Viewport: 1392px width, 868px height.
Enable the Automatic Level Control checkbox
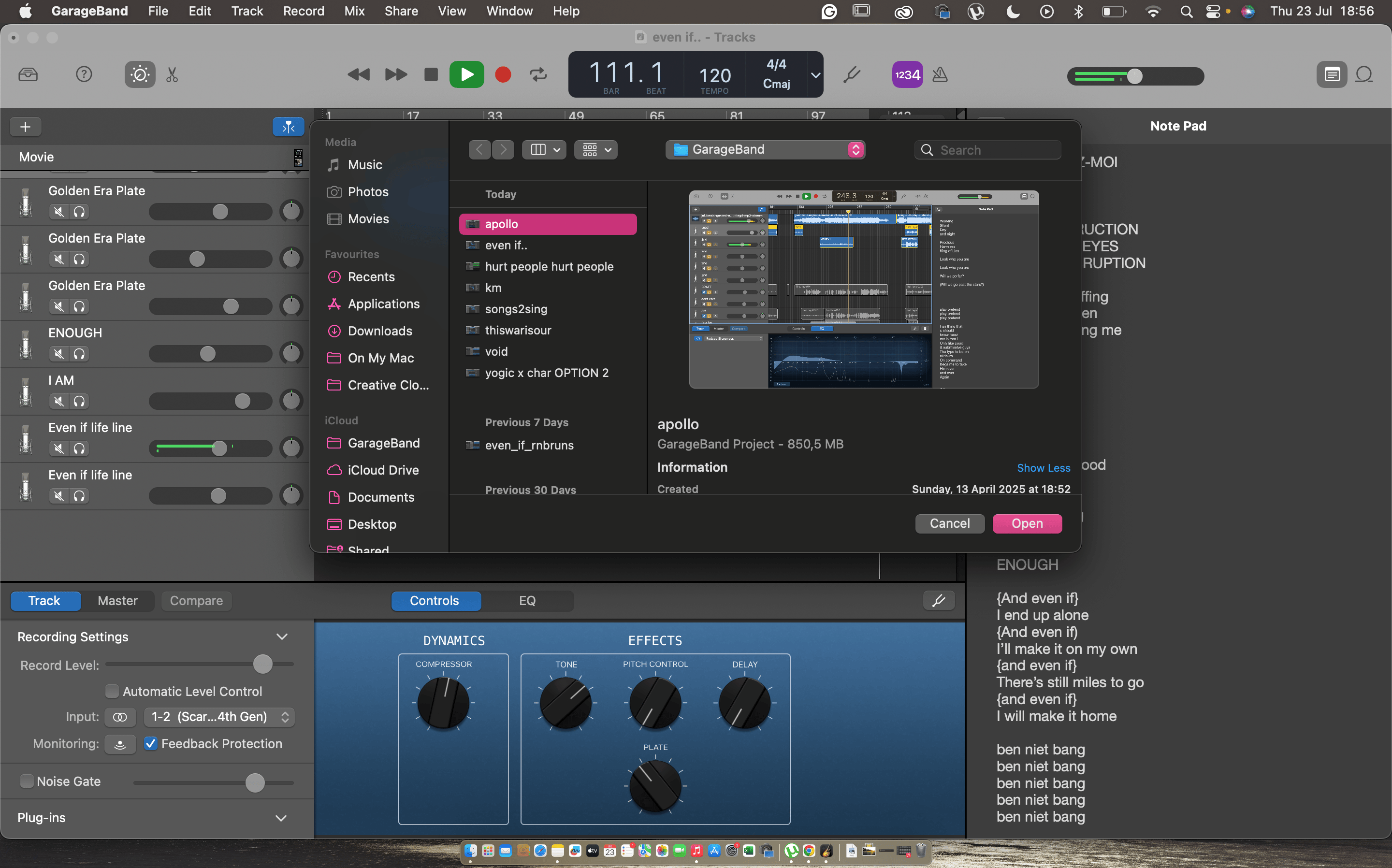click(112, 691)
